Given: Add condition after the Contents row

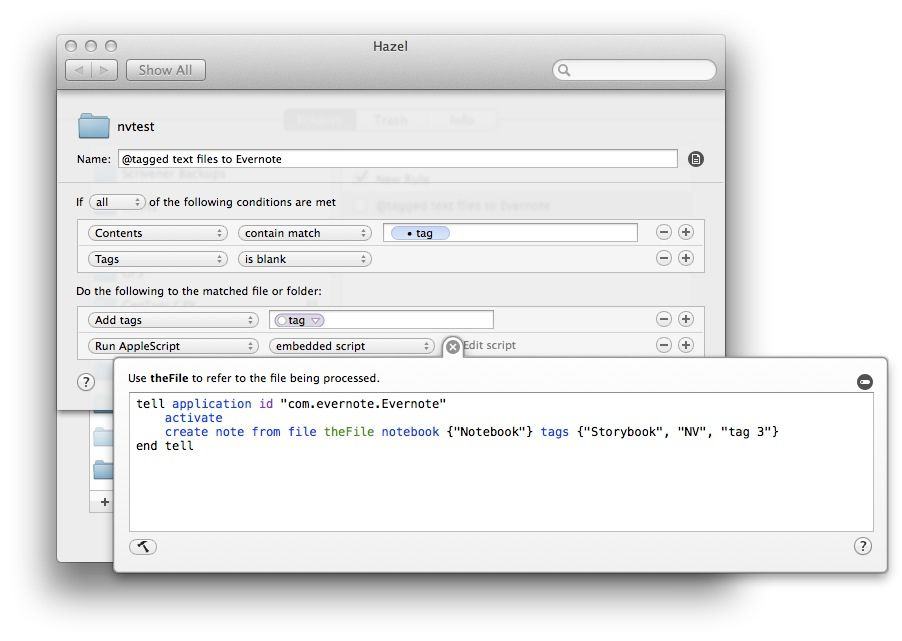Looking at the screenshot, I should (686, 232).
